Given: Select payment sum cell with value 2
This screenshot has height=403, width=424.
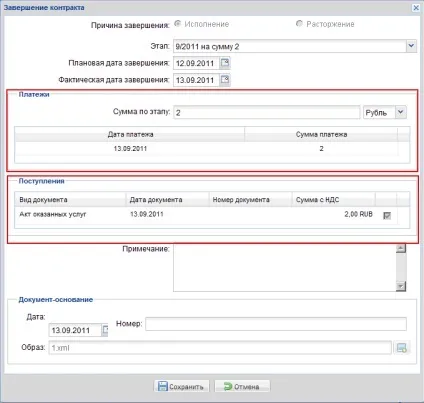Looking at the screenshot, I should tap(321, 149).
